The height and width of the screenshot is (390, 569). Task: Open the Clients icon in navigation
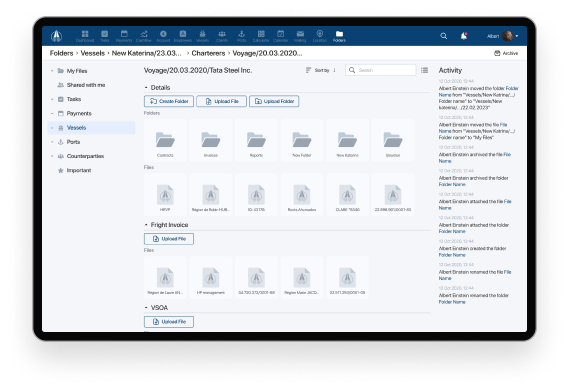tap(222, 36)
